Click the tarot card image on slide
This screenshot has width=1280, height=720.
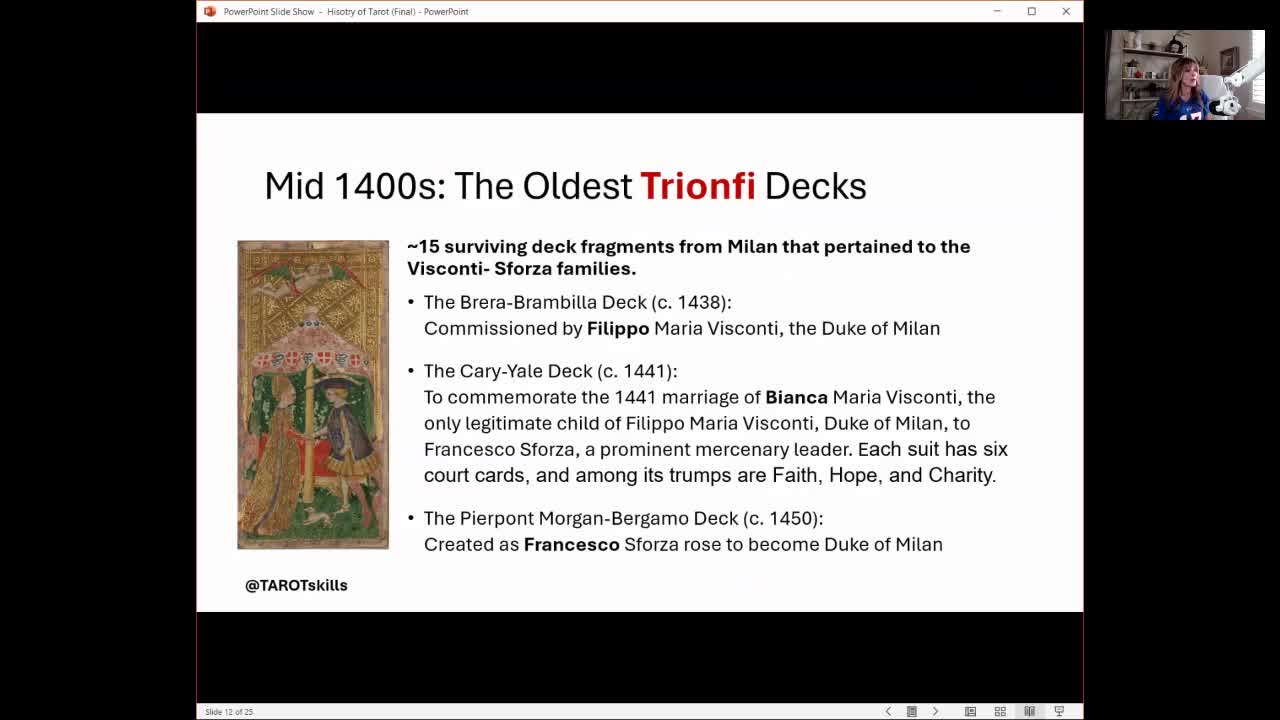click(x=313, y=394)
